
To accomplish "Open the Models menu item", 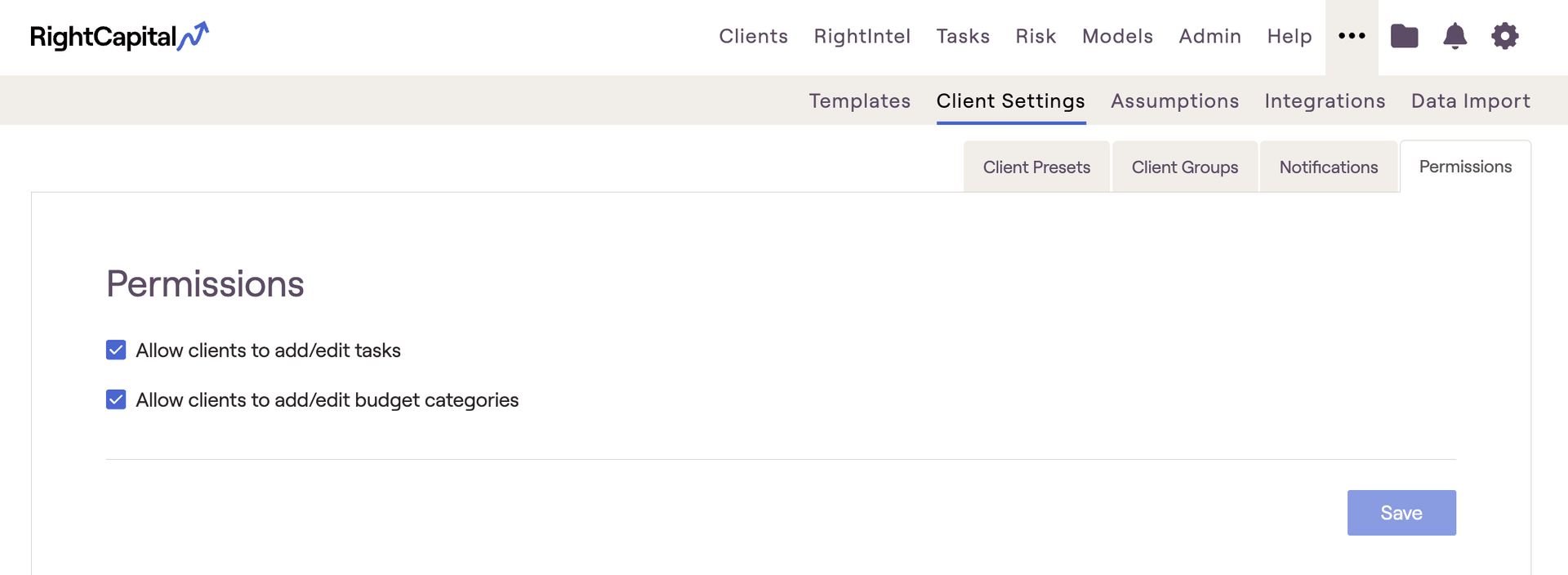I will [x=1117, y=36].
